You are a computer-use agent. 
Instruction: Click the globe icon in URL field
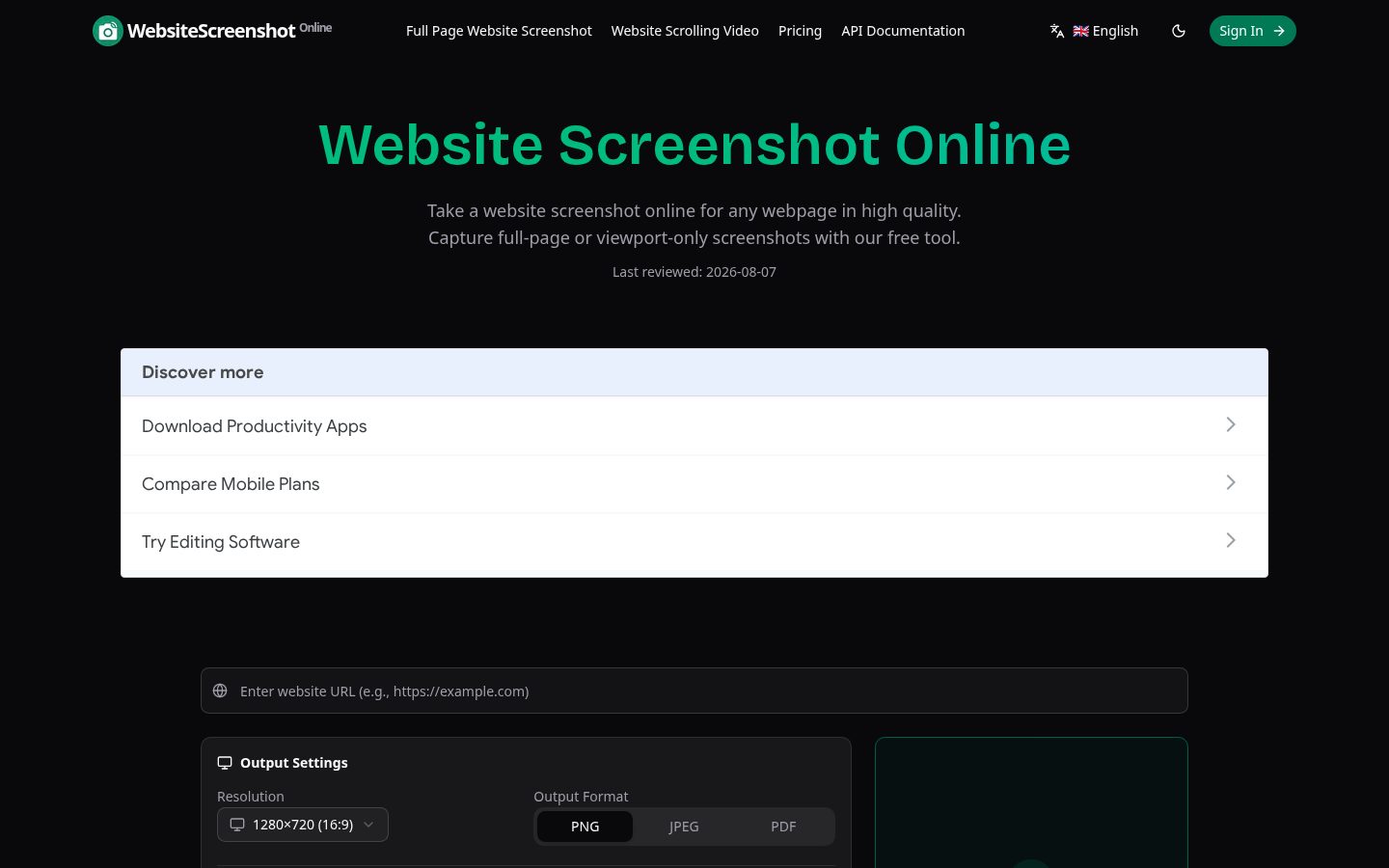220,691
